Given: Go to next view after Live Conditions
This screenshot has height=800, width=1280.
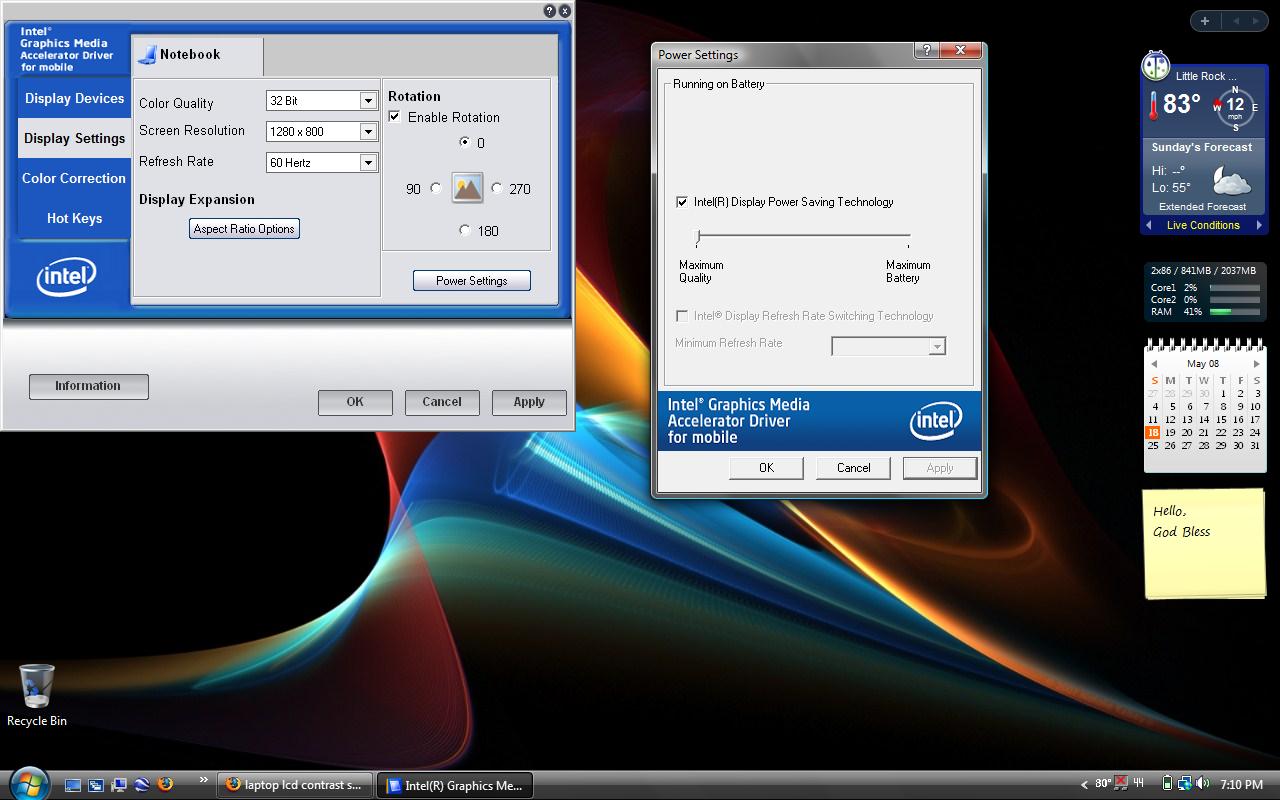Looking at the screenshot, I should (1260, 226).
